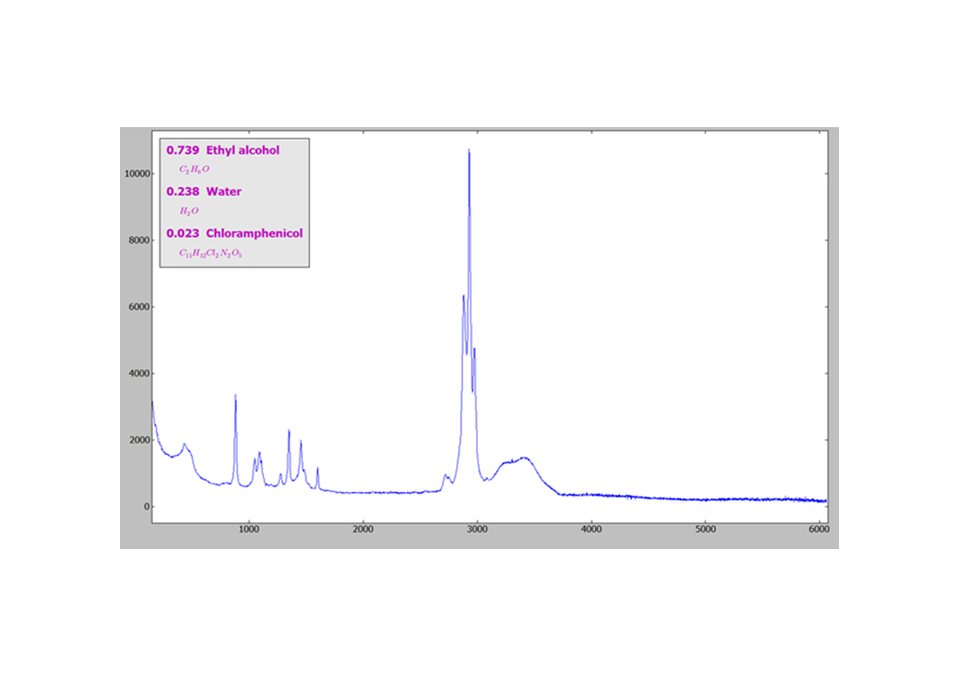This screenshot has width=960, height=675.
Task: Click the 0 y-axis label
Action: [146, 507]
